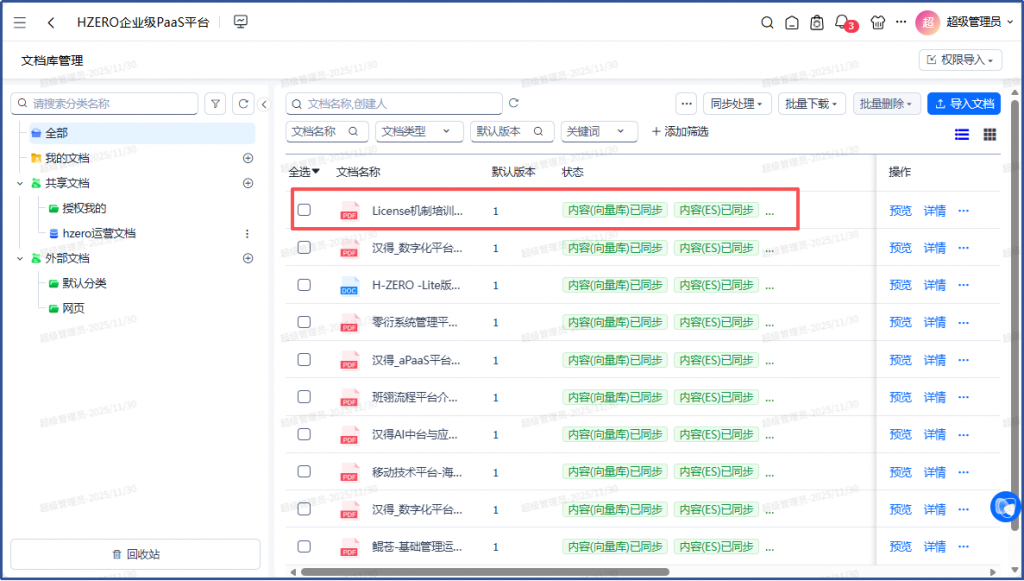1024x581 pixels.
Task: Collapse the 共享文档 tree node
Action: (19, 183)
